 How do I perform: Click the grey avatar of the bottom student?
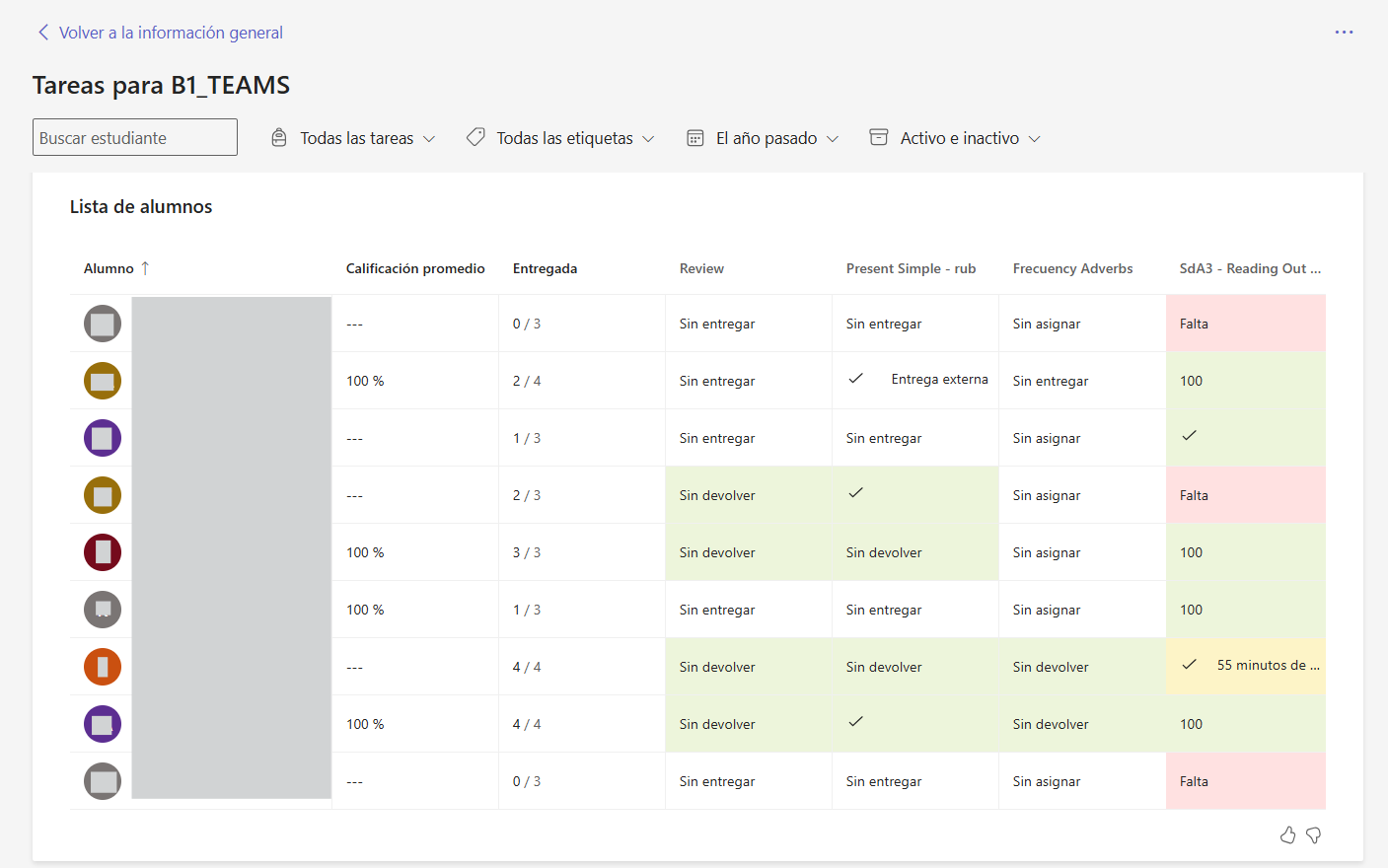tap(103, 781)
